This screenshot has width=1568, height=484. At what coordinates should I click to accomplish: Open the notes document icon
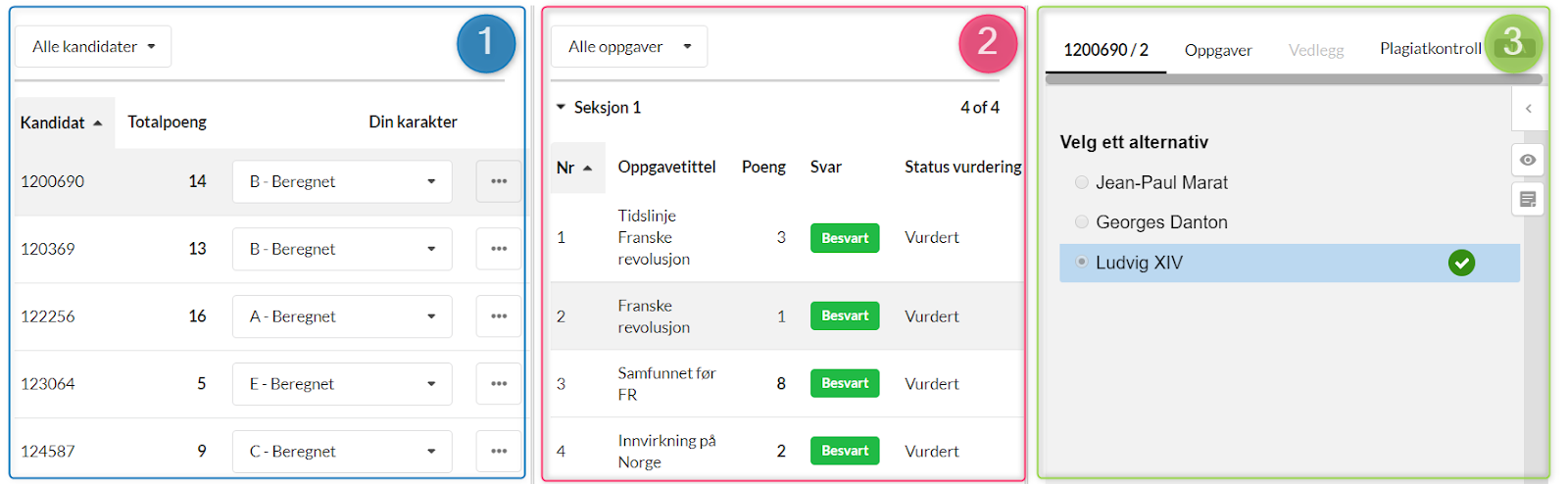pyautogui.click(x=1528, y=199)
